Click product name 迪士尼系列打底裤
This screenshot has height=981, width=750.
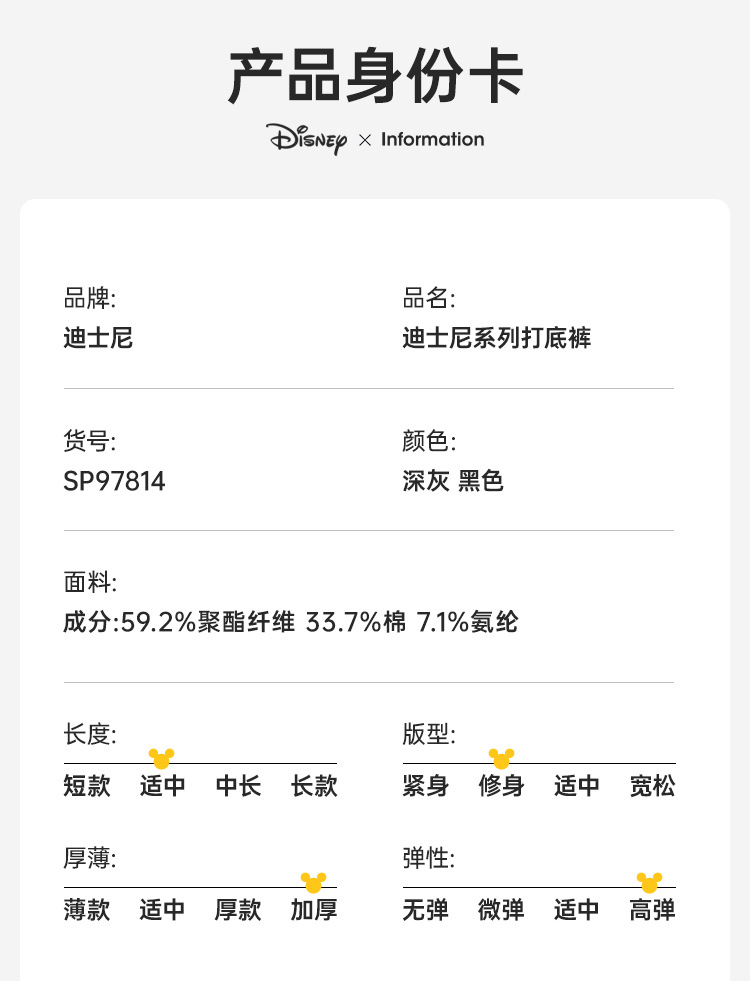497,338
